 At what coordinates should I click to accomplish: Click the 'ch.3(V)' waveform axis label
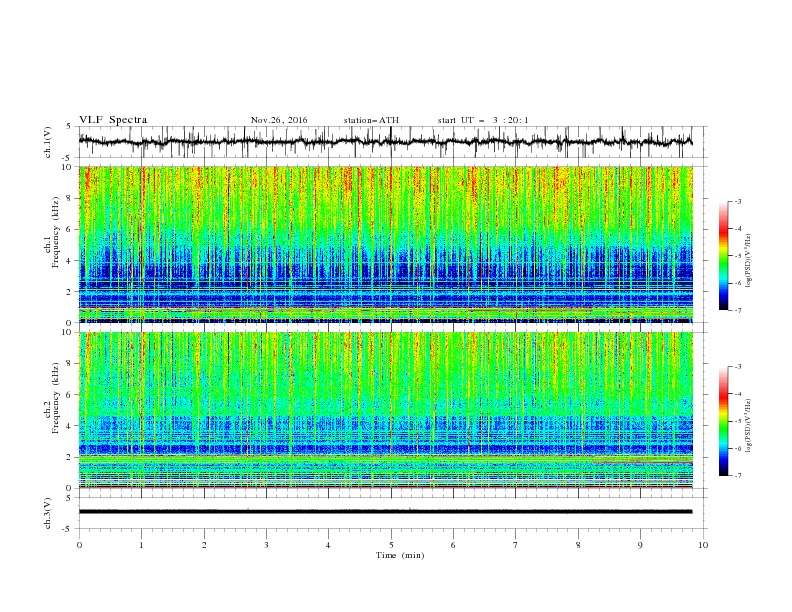pyautogui.click(x=48, y=513)
